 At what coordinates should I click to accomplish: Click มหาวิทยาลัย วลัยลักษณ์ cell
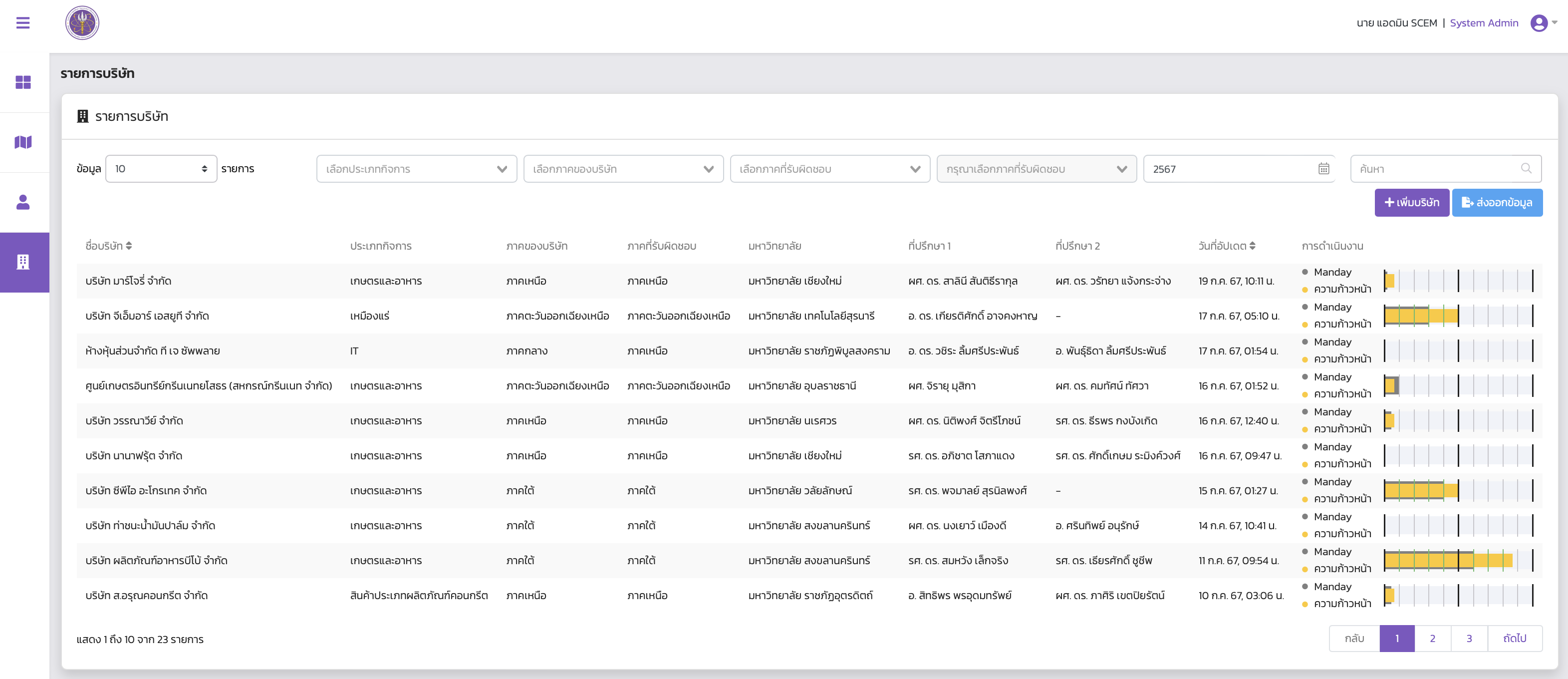(800, 490)
